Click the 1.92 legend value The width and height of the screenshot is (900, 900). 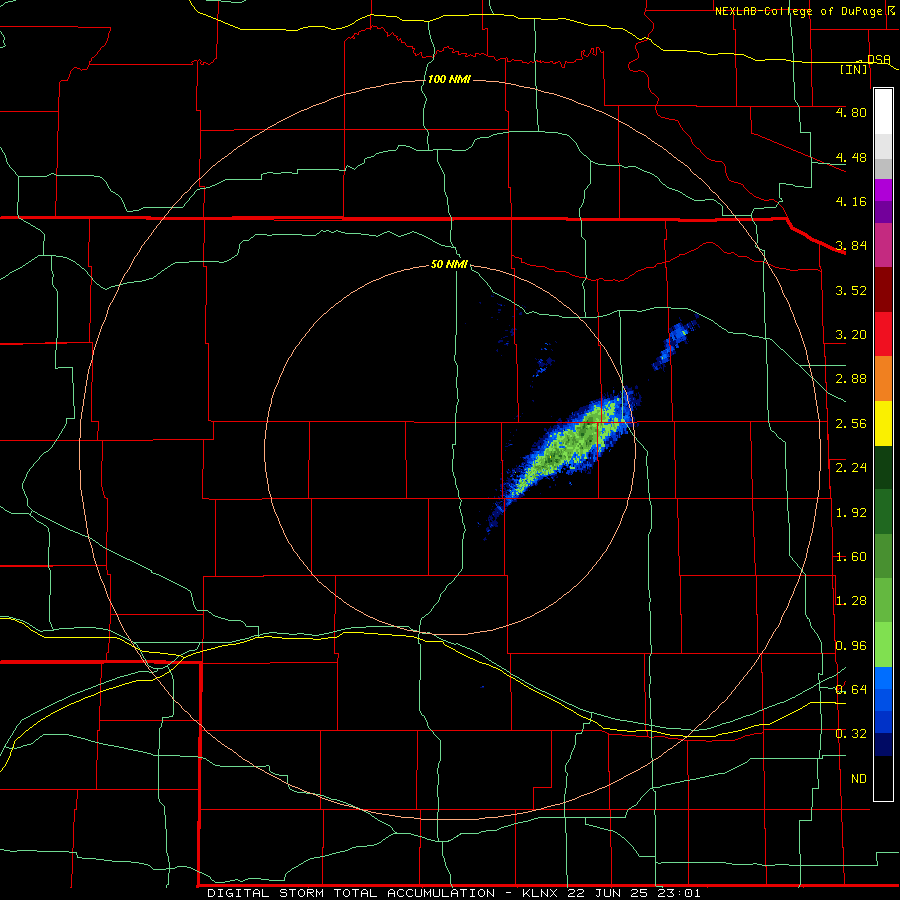851,513
